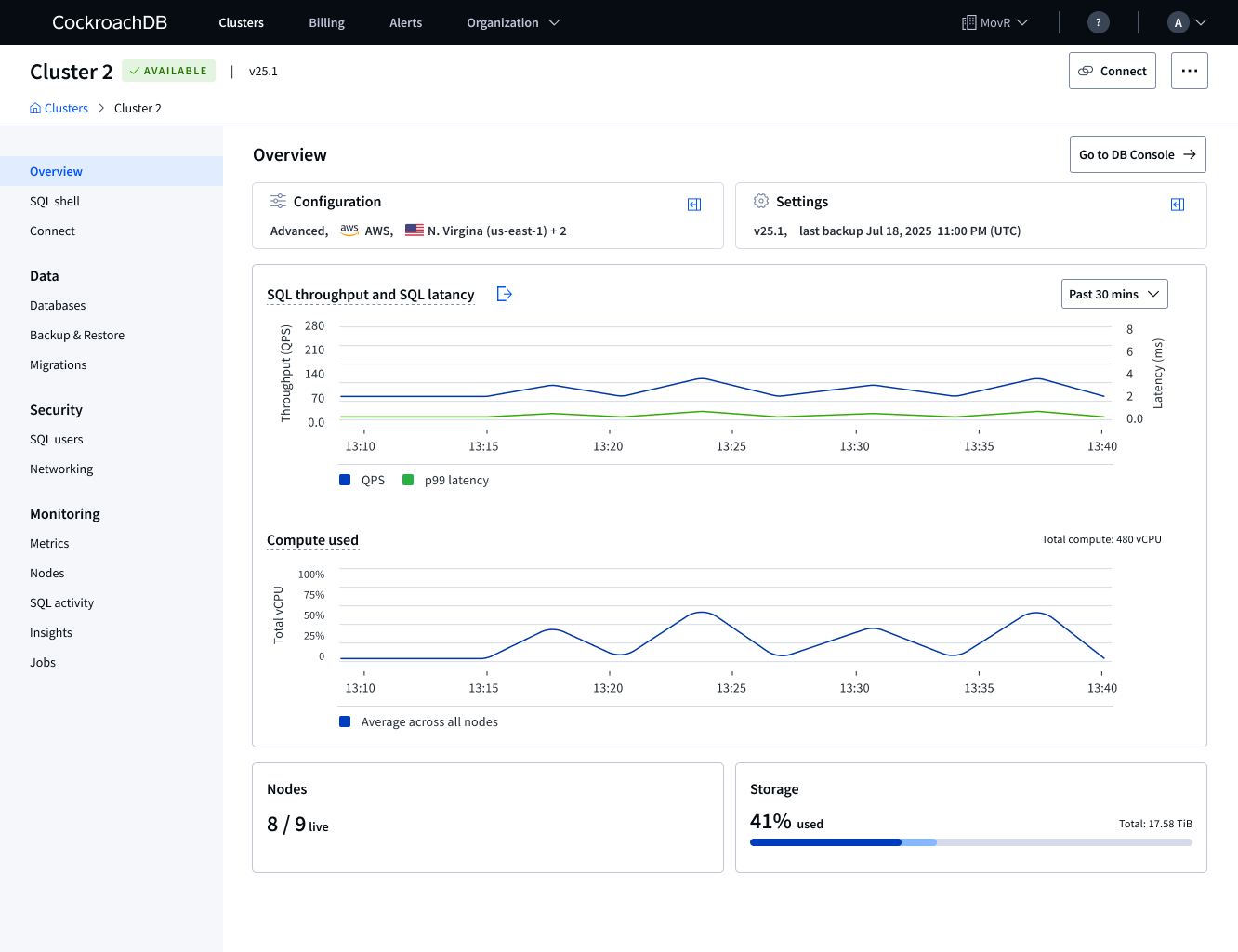The image size is (1238, 952).
Task: Click the v25.1 version label in header
Action: (263, 71)
